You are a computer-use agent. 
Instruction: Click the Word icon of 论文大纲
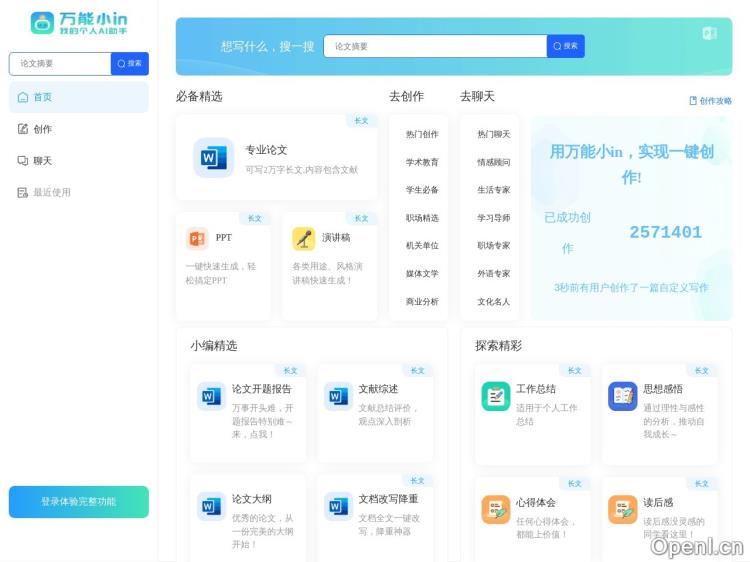coord(211,506)
